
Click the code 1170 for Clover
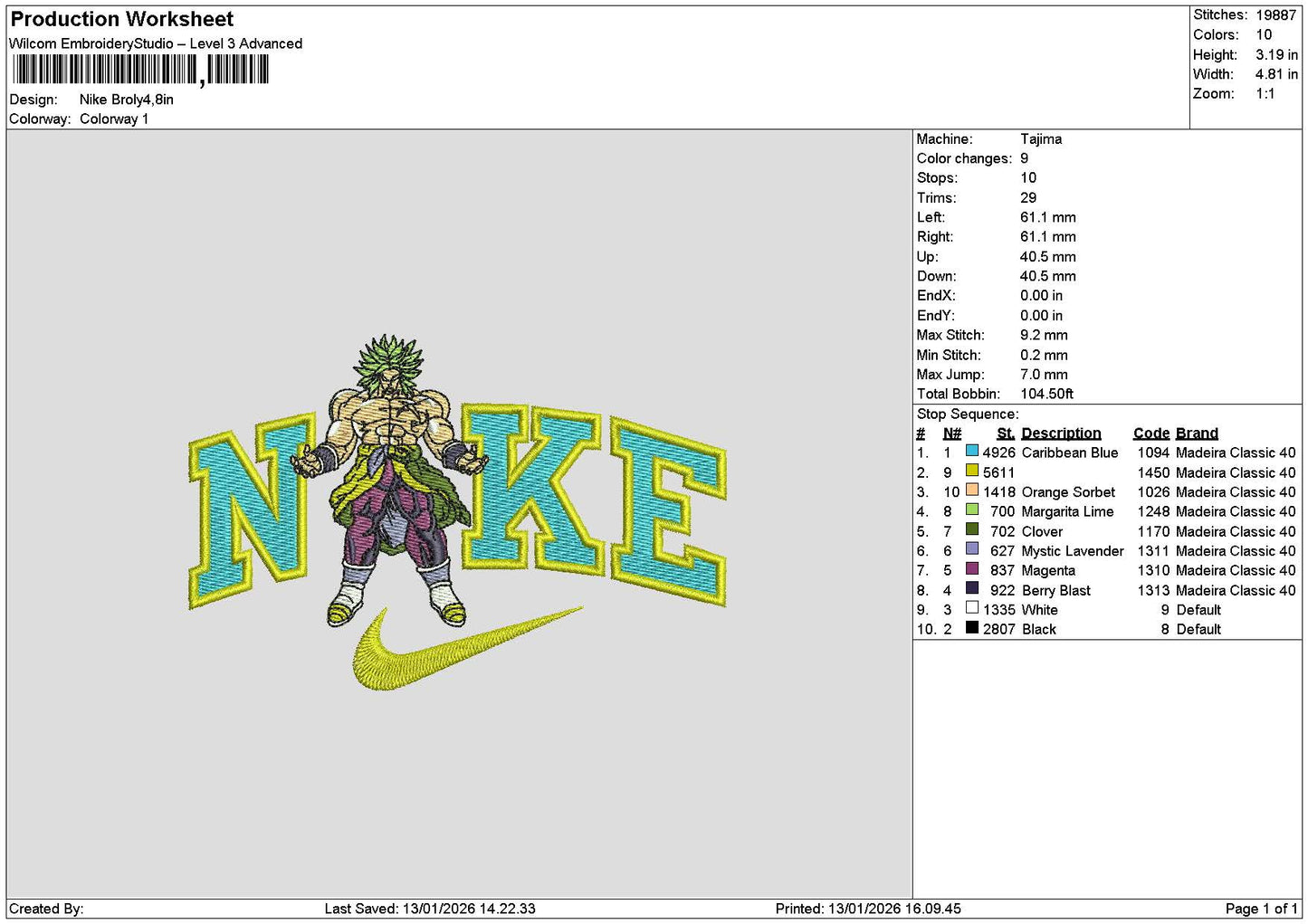click(x=1153, y=532)
